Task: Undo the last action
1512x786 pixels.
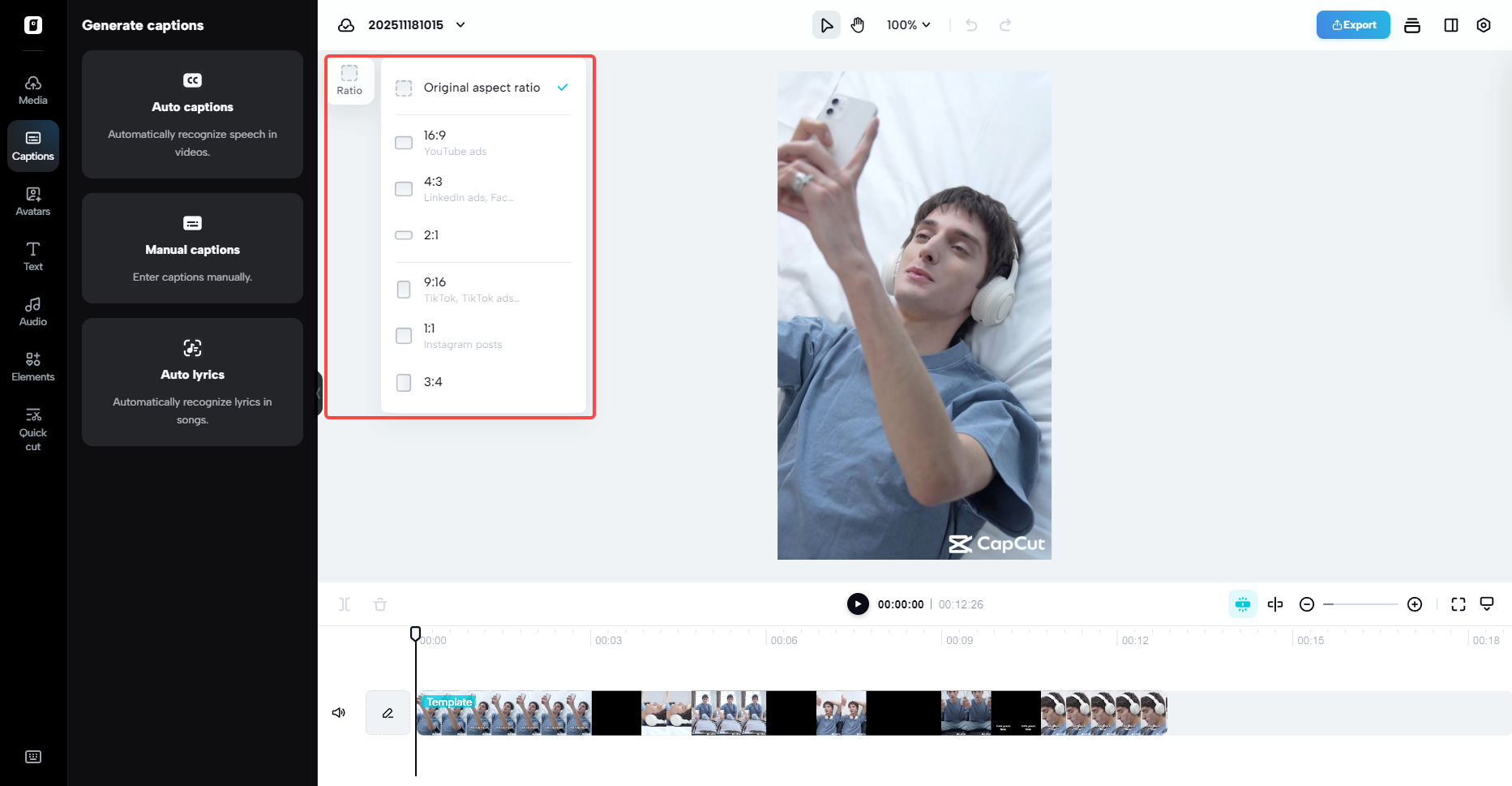Action: click(x=971, y=25)
